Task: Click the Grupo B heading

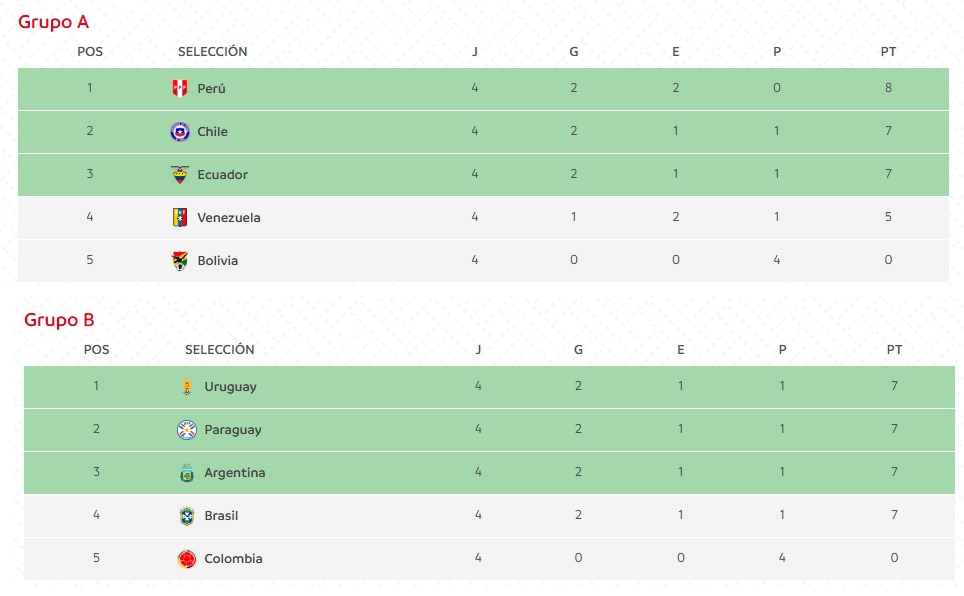Action: tap(59, 320)
